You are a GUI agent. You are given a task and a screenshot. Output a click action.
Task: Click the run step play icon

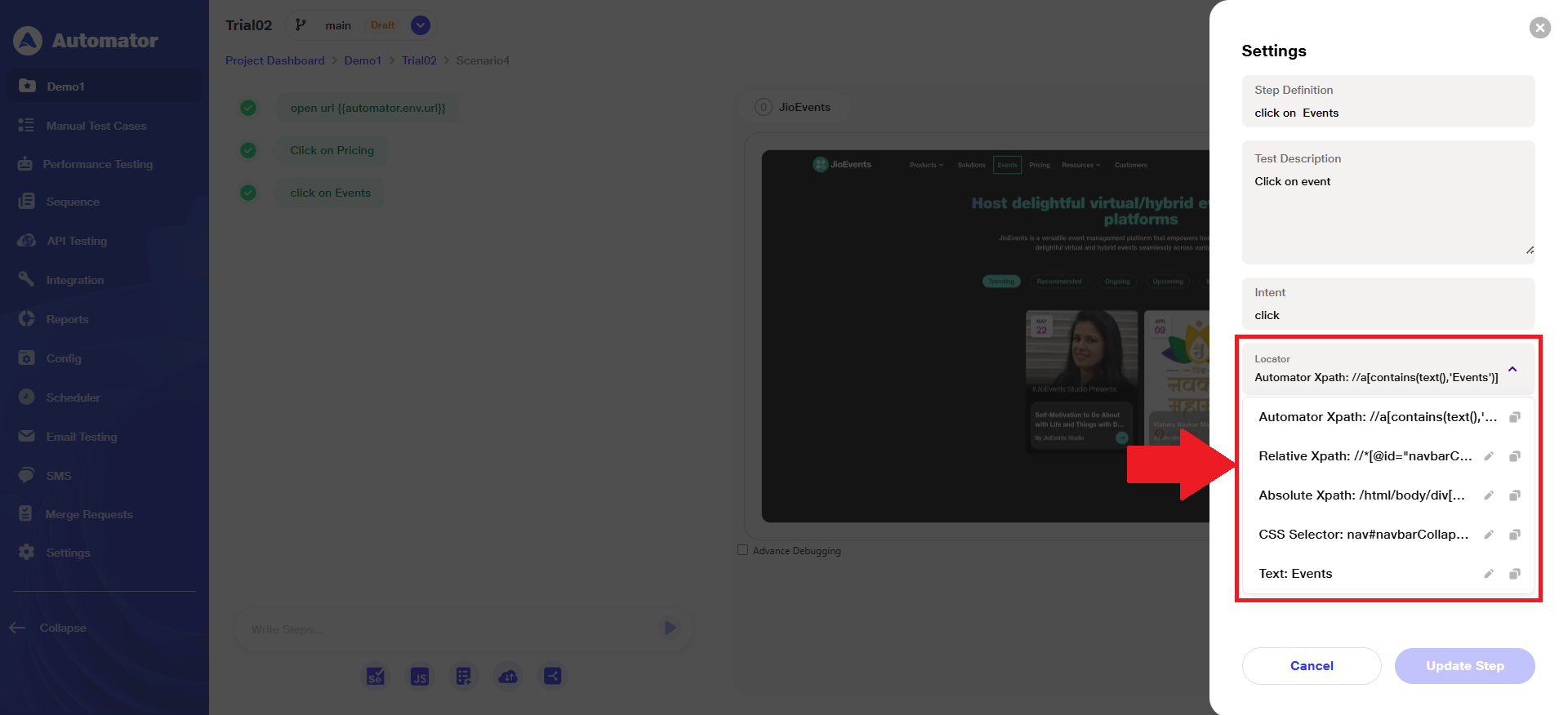coord(670,628)
